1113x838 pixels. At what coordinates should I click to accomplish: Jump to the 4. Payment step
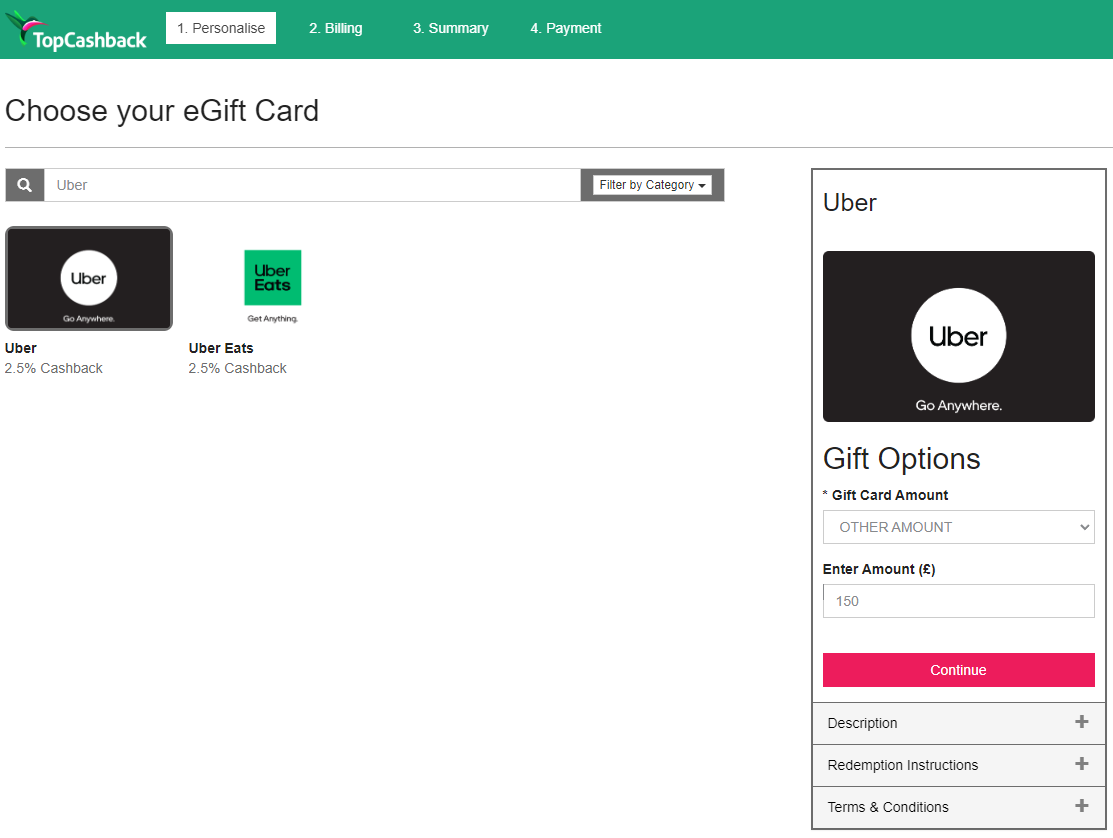point(566,28)
